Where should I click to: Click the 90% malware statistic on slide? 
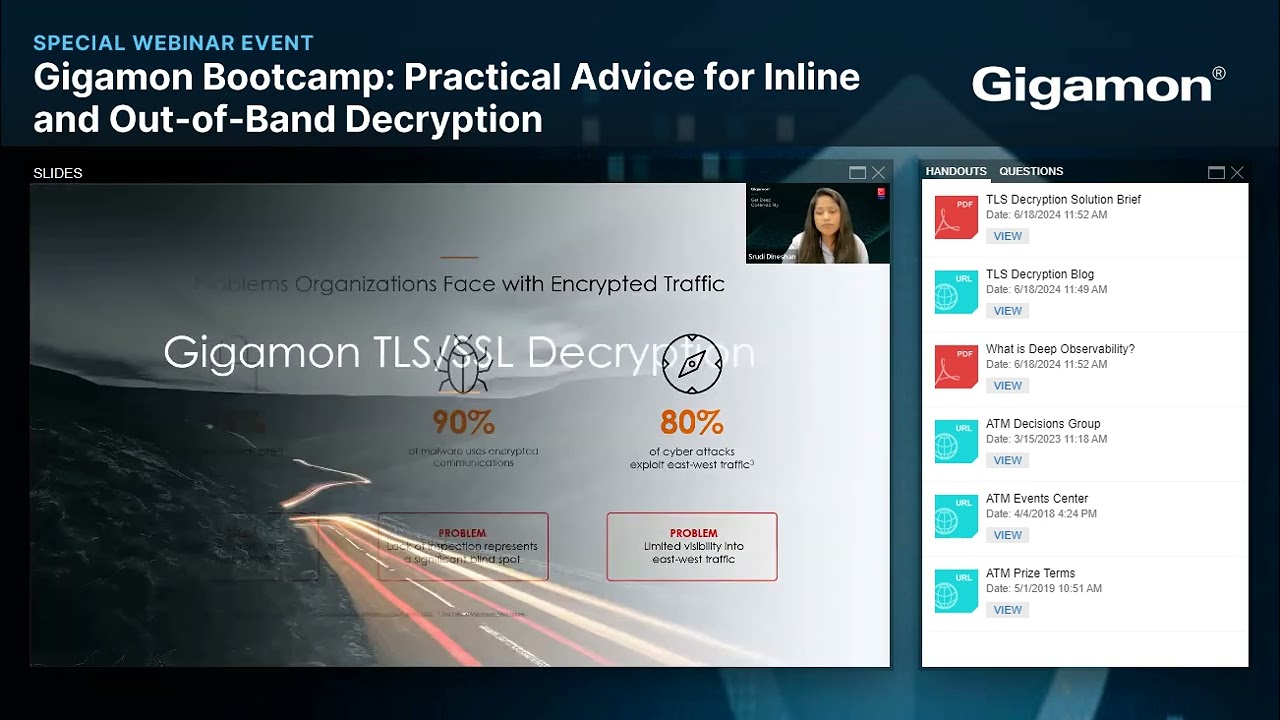pos(464,422)
